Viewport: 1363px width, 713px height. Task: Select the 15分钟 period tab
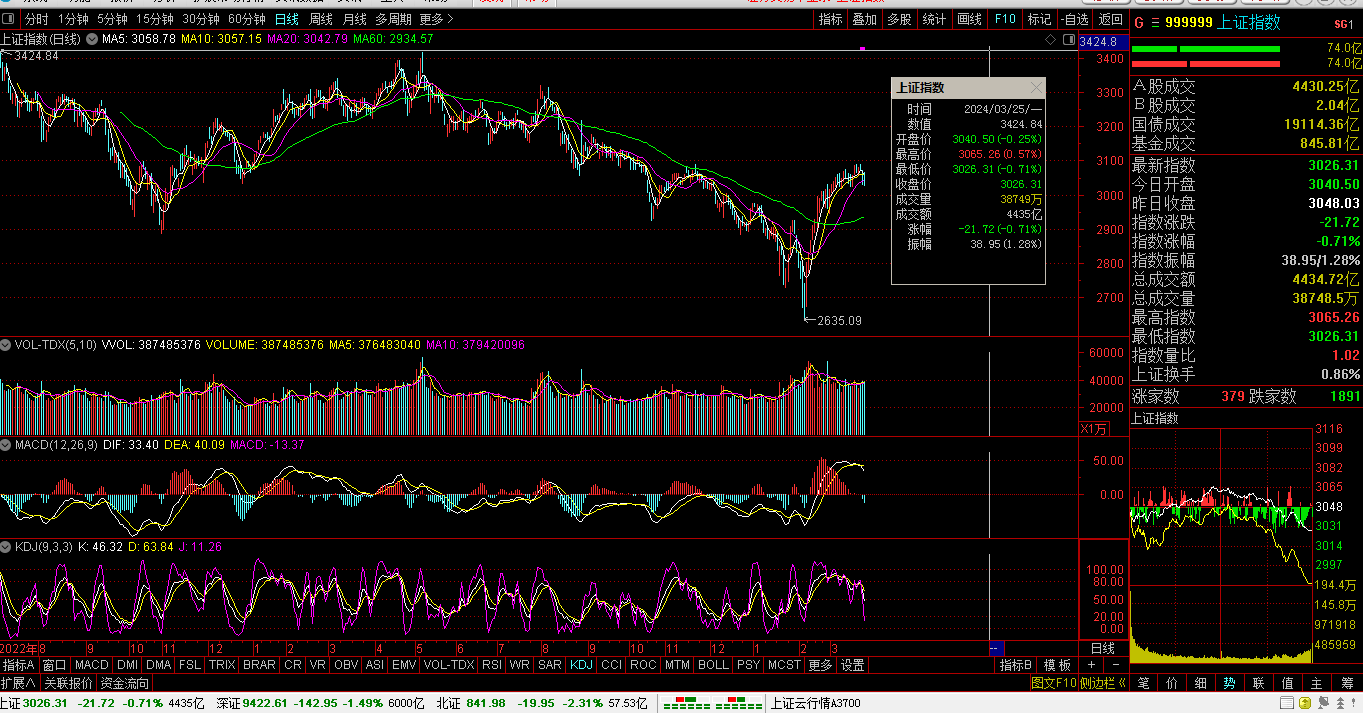click(155, 19)
